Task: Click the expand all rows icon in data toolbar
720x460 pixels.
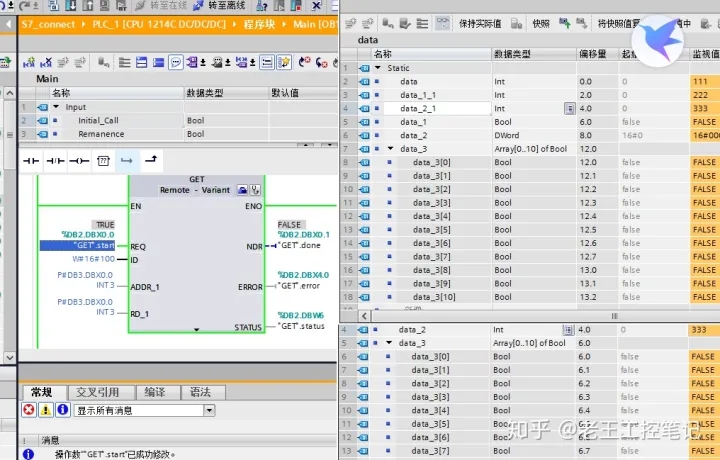Action: pos(422,23)
